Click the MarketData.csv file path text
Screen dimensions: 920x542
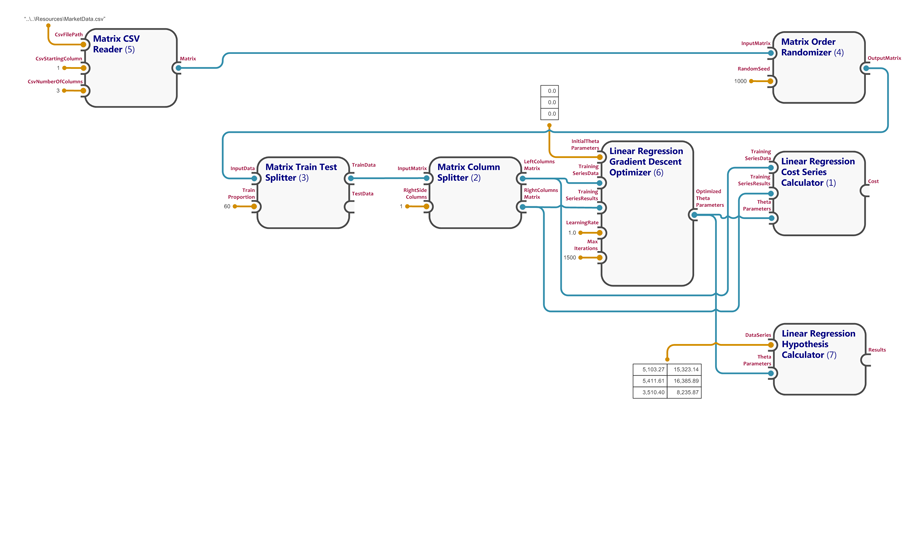pos(65,19)
